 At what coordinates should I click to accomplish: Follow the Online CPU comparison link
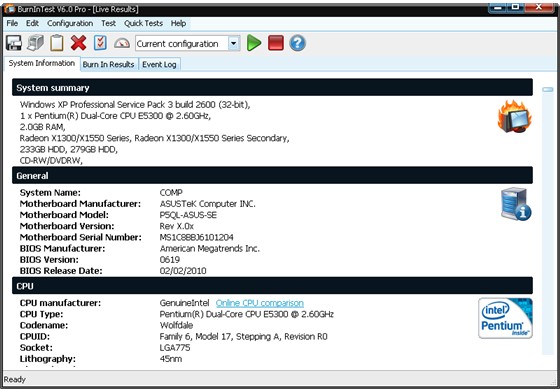(260, 303)
